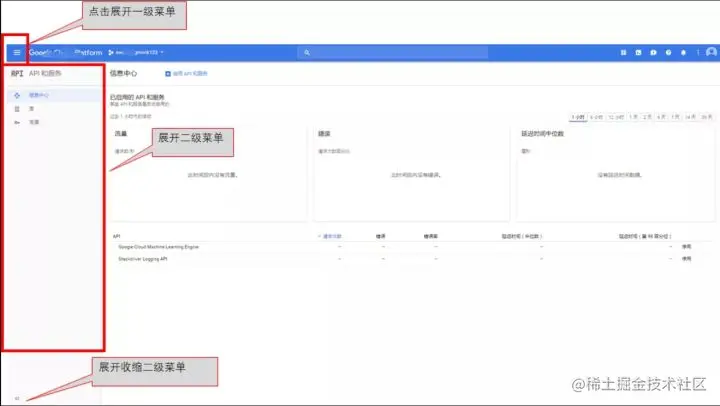Open the notifications bell icon

(x=683, y=53)
